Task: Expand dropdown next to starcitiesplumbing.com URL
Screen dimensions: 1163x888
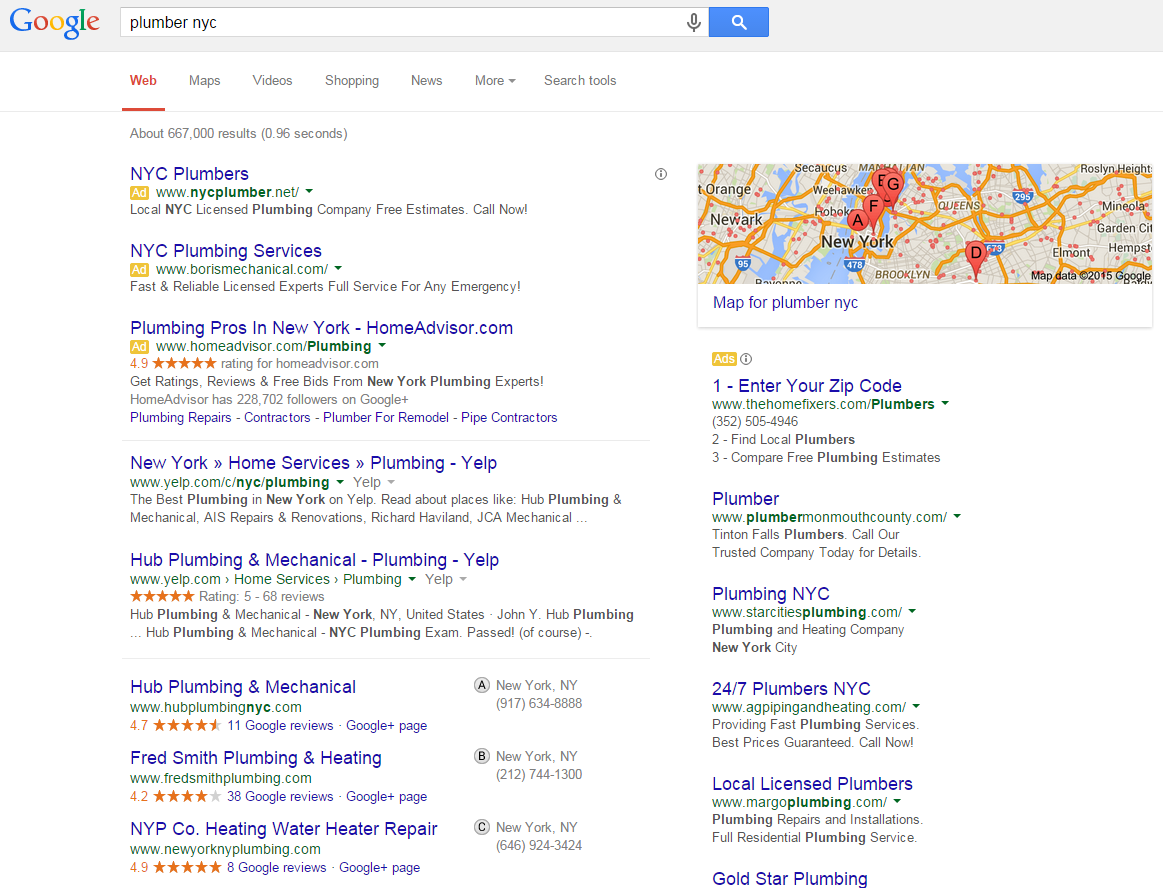Action: pos(912,611)
